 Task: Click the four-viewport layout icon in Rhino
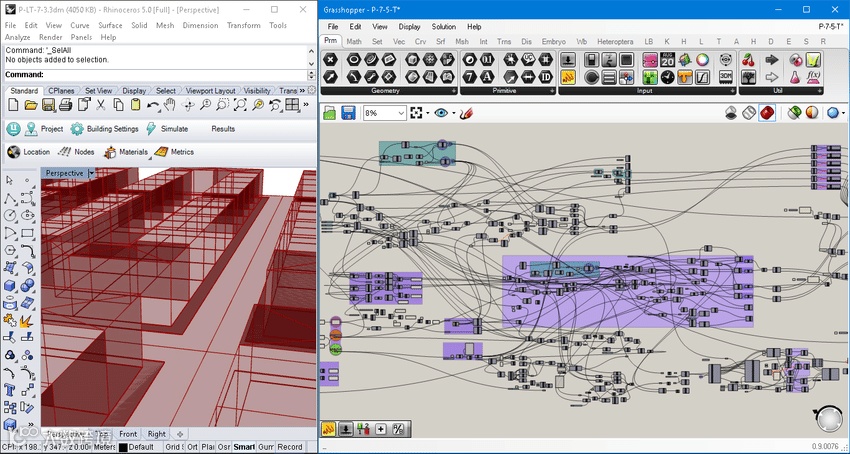[x=292, y=105]
